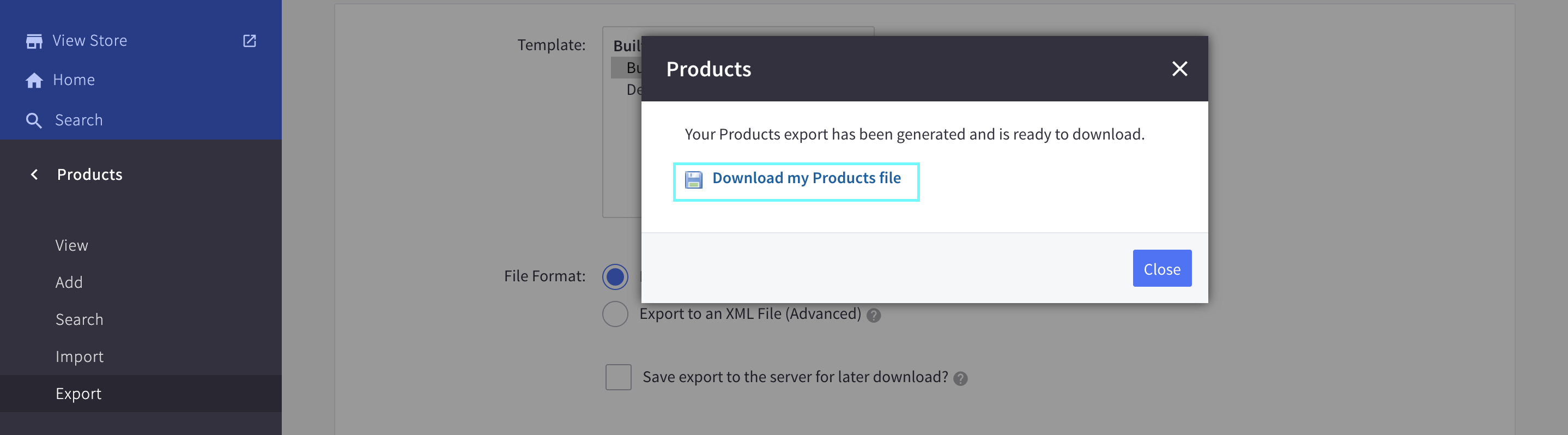1568x435 pixels.
Task: Select the Export to an XML File radio button
Action: tap(615, 314)
